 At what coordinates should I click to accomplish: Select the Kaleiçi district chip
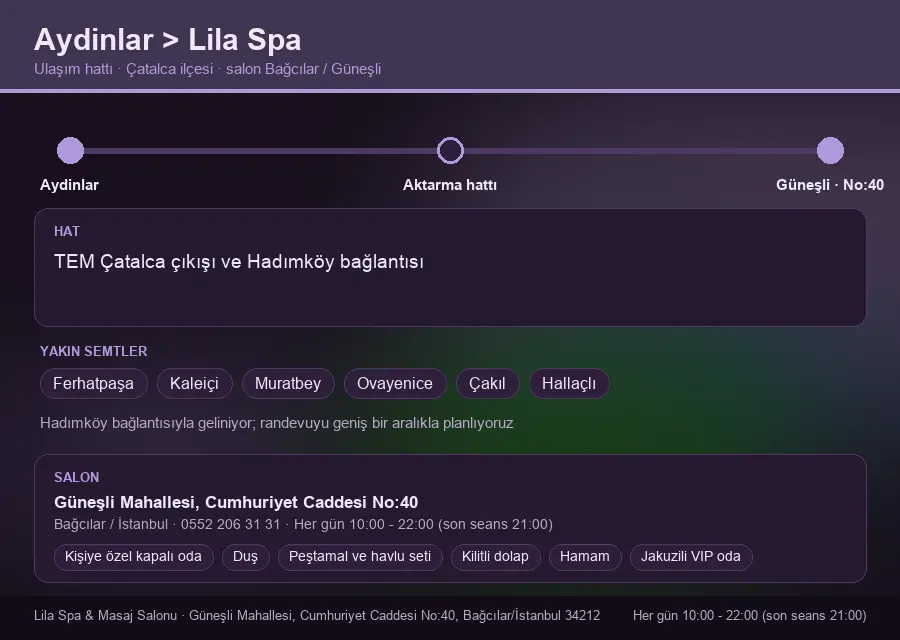coord(194,383)
